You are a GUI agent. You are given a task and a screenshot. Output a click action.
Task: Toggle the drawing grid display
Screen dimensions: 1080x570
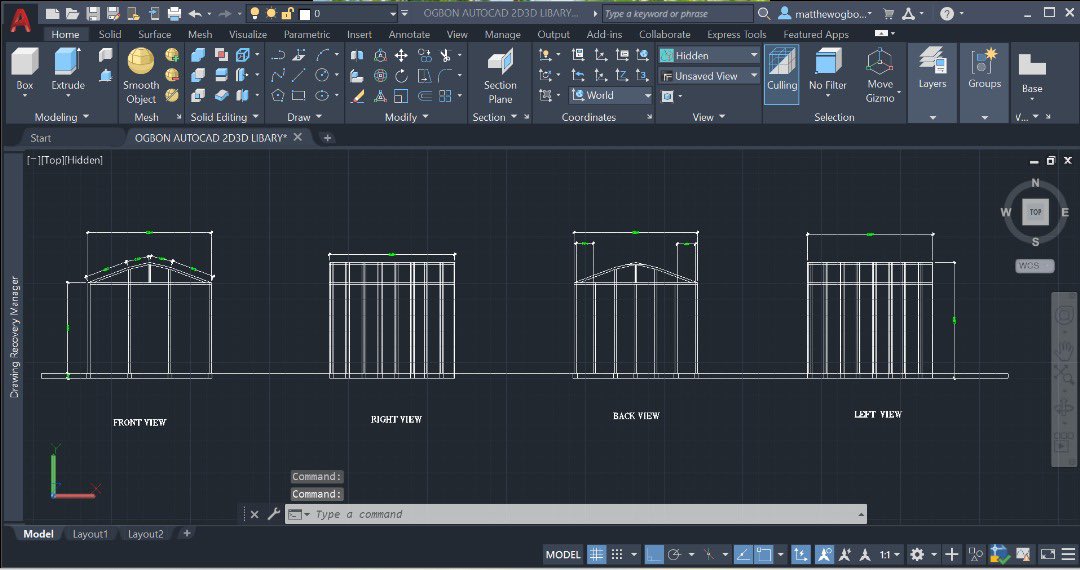tap(596, 554)
